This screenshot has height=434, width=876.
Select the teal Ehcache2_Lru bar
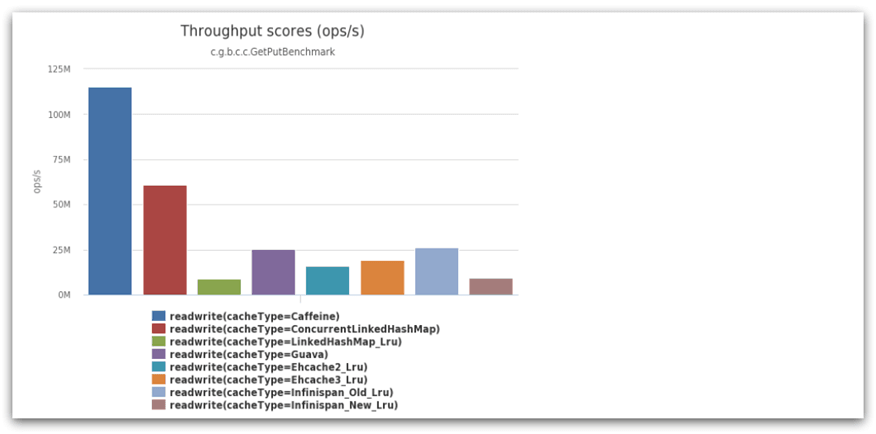click(x=327, y=281)
